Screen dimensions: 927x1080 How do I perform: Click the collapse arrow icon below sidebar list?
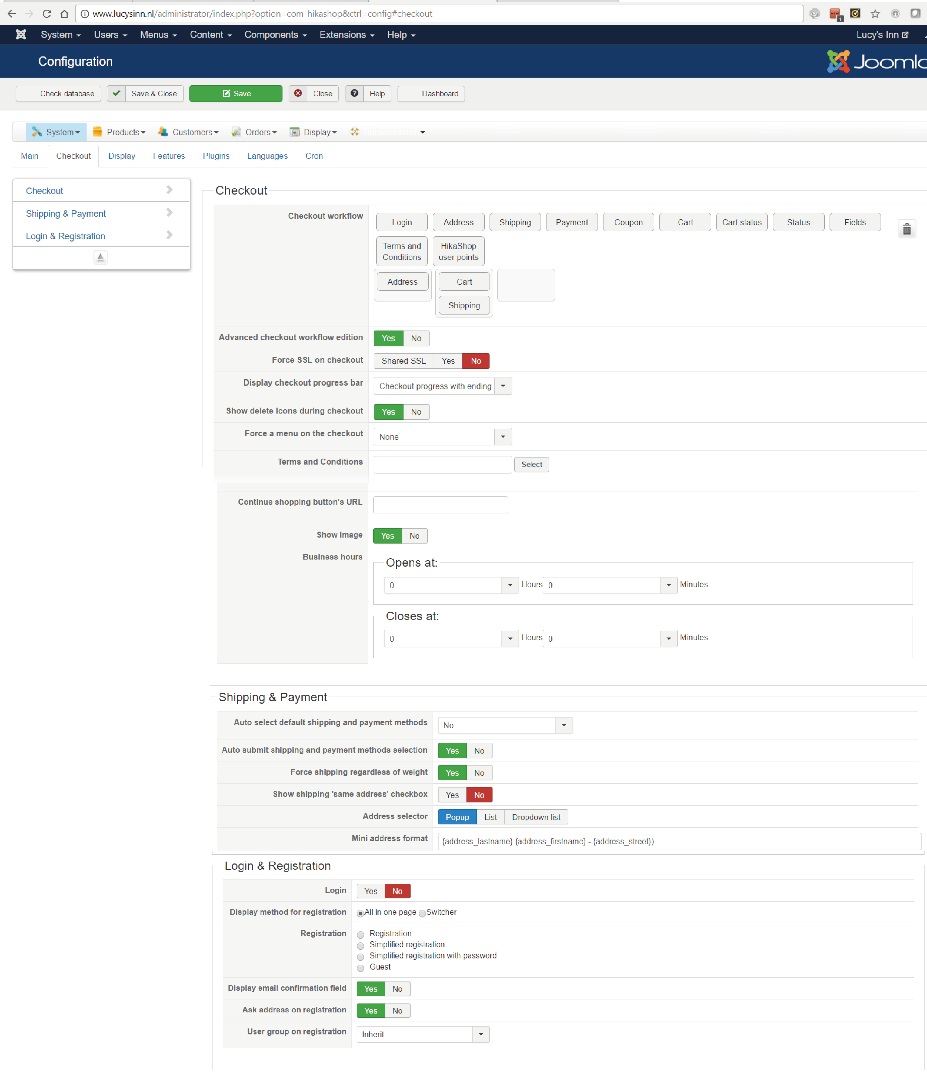coord(101,257)
